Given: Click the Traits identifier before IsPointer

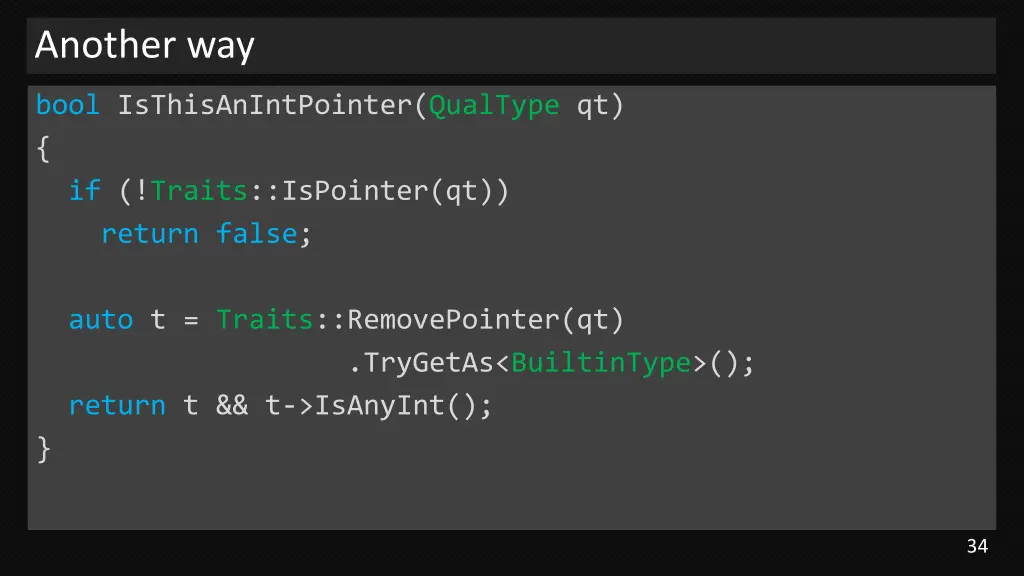Looking at the screenshot, I should coord(199,191).
